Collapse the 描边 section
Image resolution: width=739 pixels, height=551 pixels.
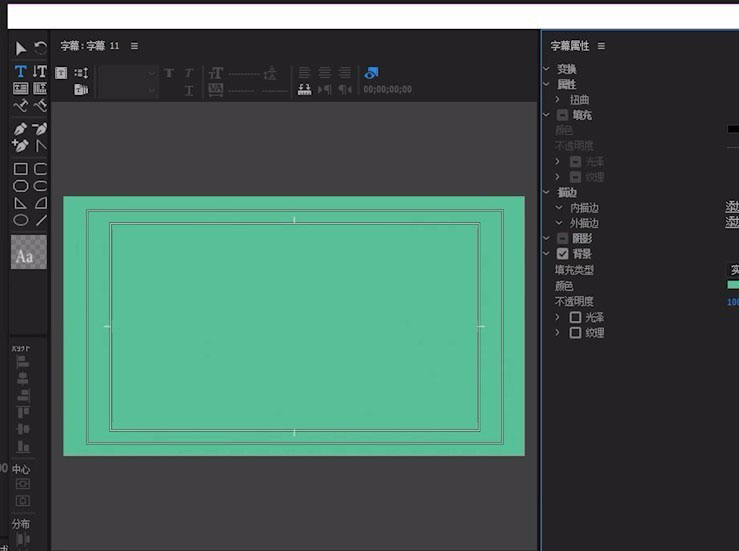click(546, 192)
